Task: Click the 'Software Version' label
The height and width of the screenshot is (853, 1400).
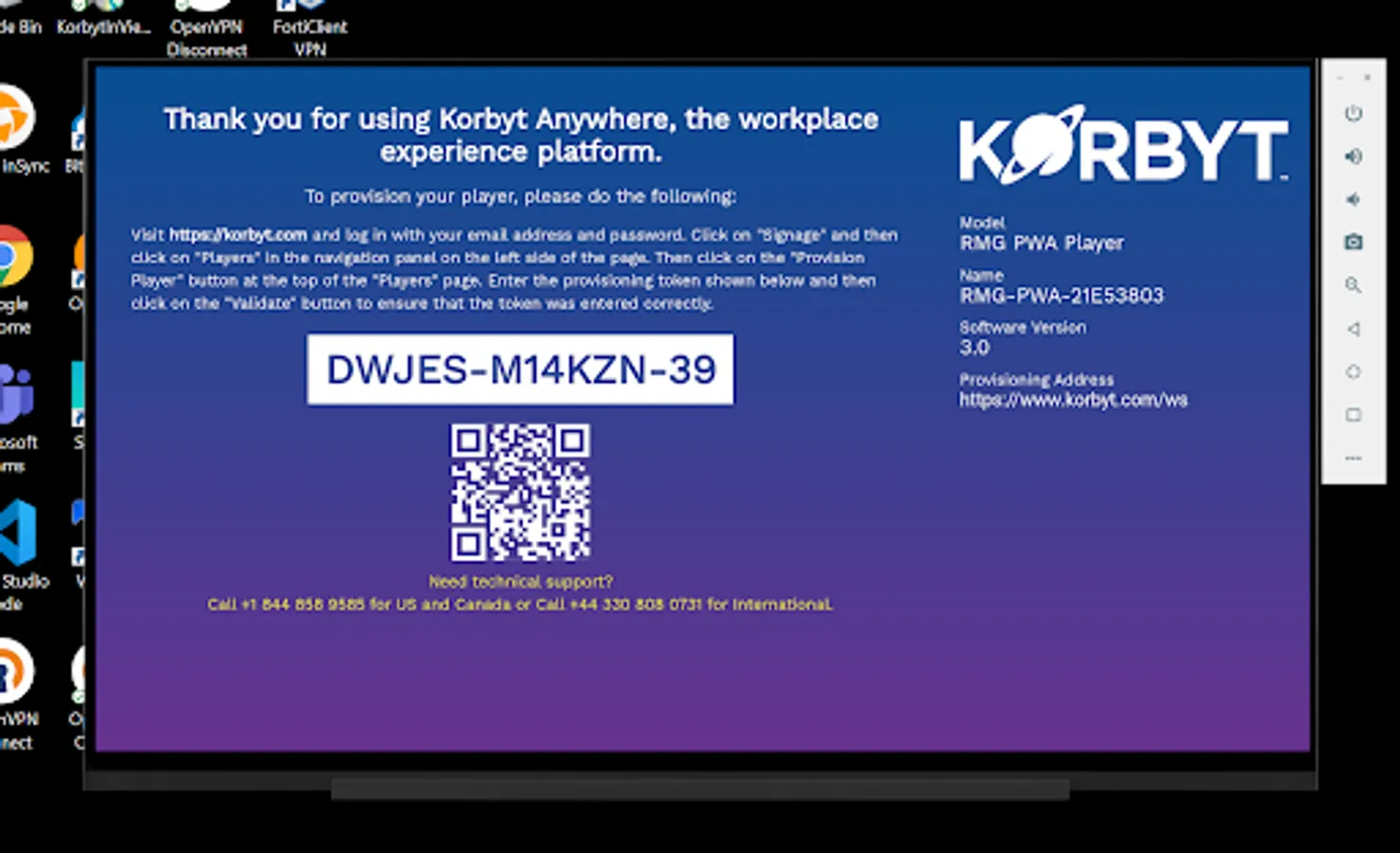Action: pyautogui.click(x=1023, y=327)
